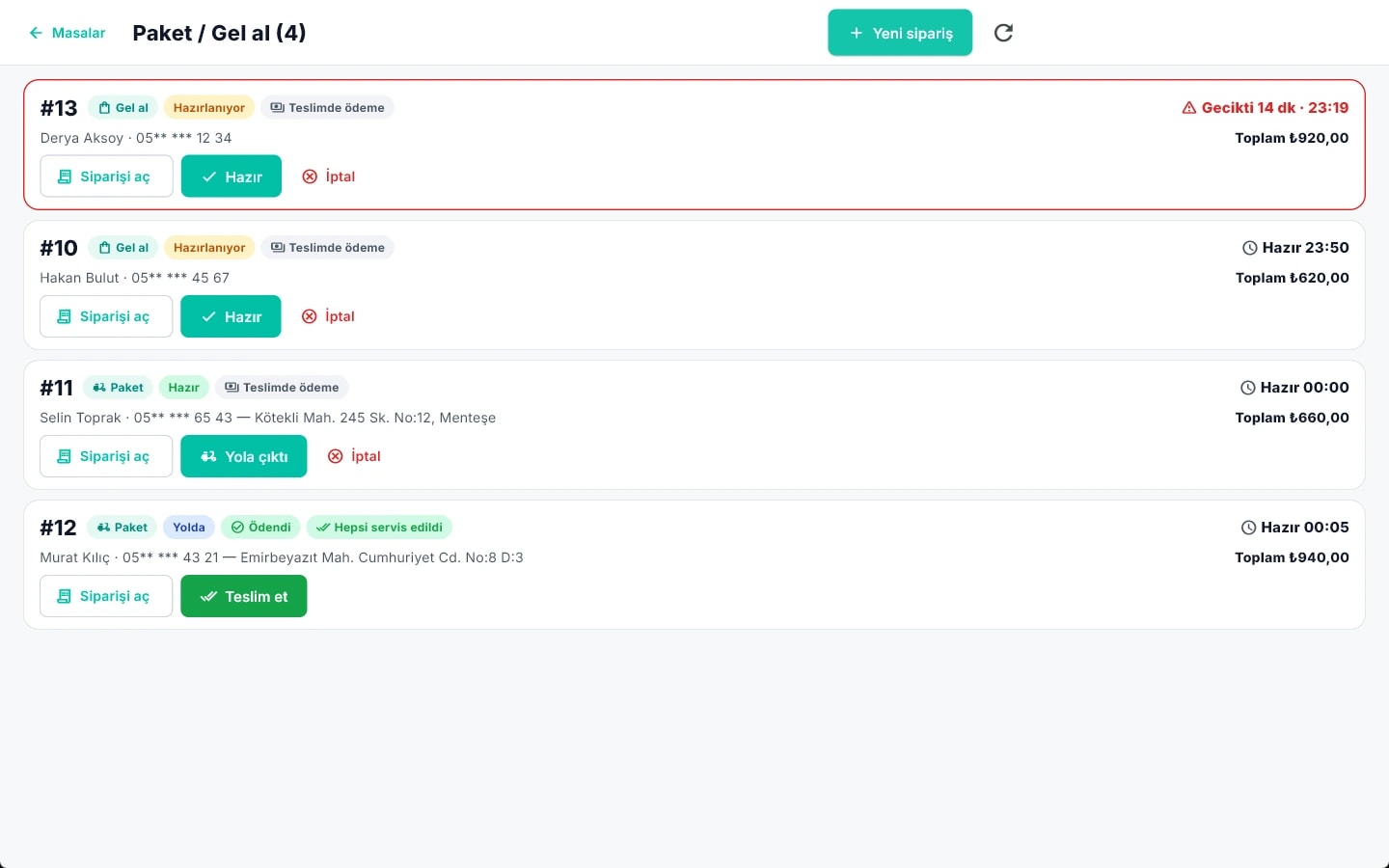This screenshot has width=1389, height=868.
Task: Click the Hazırlanıyor status on order #10
Action: (209, 248)
